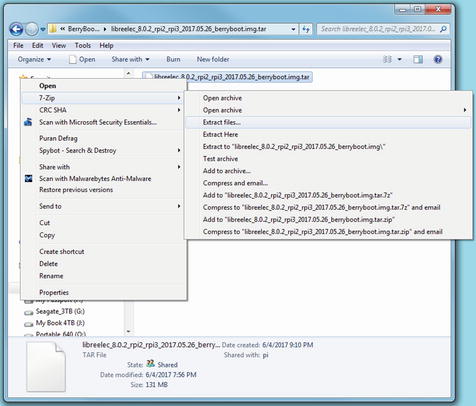Toggle the preview pane icon
The image size is (476, 406).
tap(418, 60)
